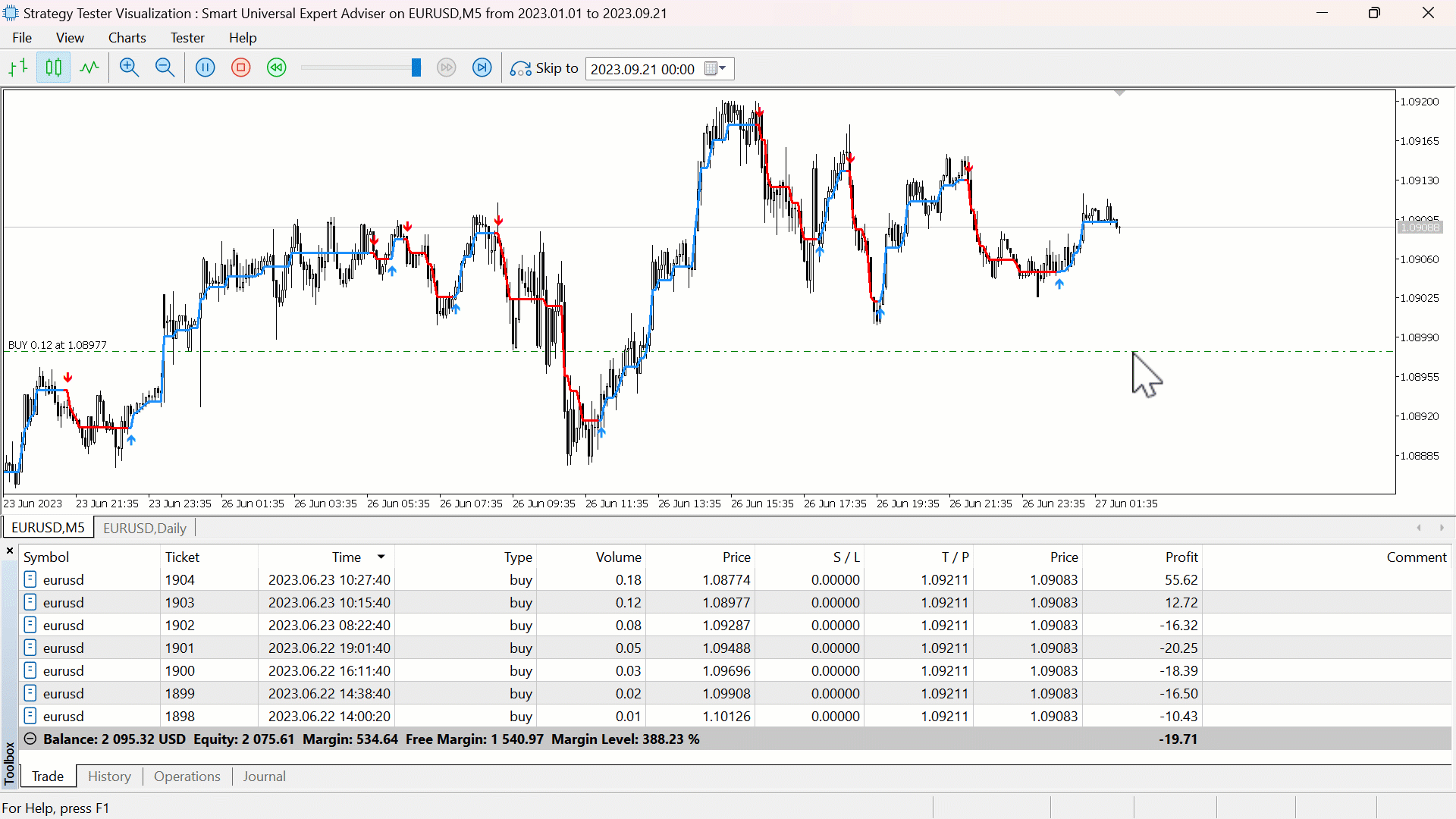Open the Journal tab
Image resolution: width=1456 pixels, height=819 pixels.
coord(264,777)
